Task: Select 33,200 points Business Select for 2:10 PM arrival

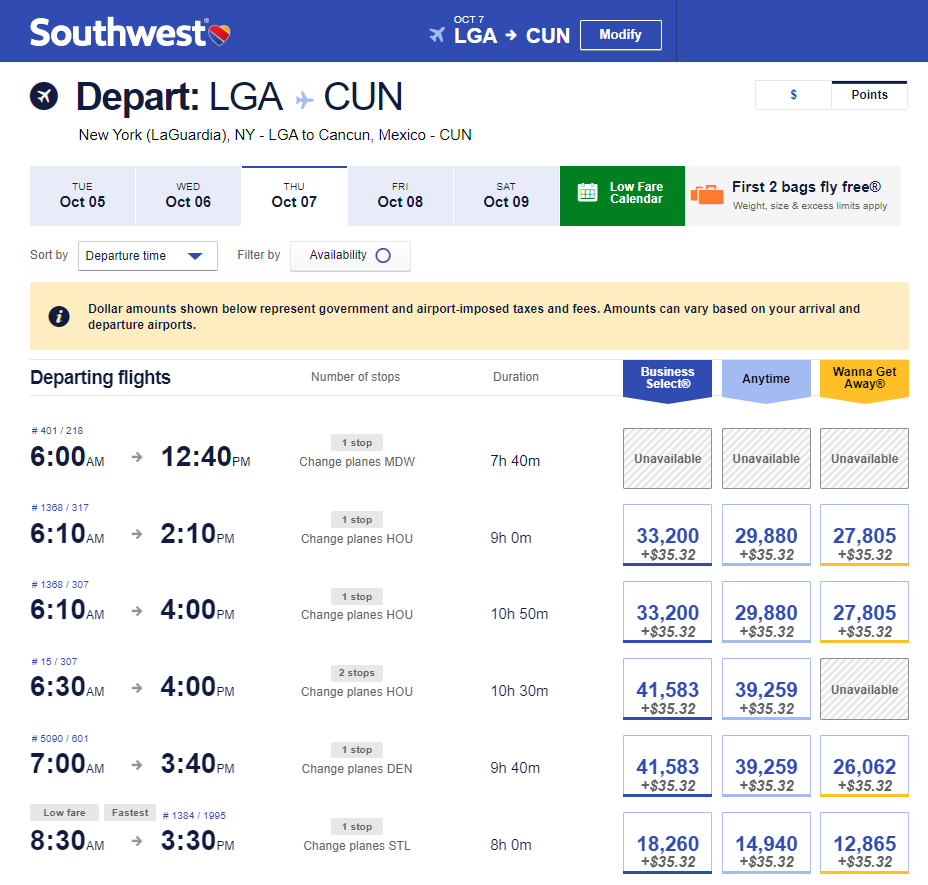Action: (667, 543)
